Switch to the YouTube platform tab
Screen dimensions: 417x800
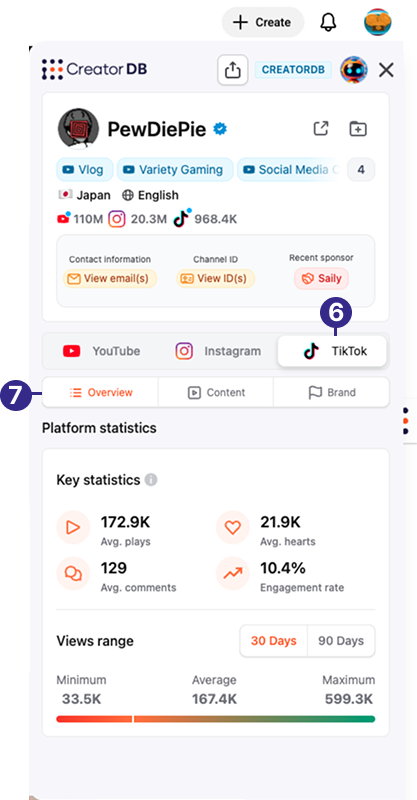click(x=102, y=351)
